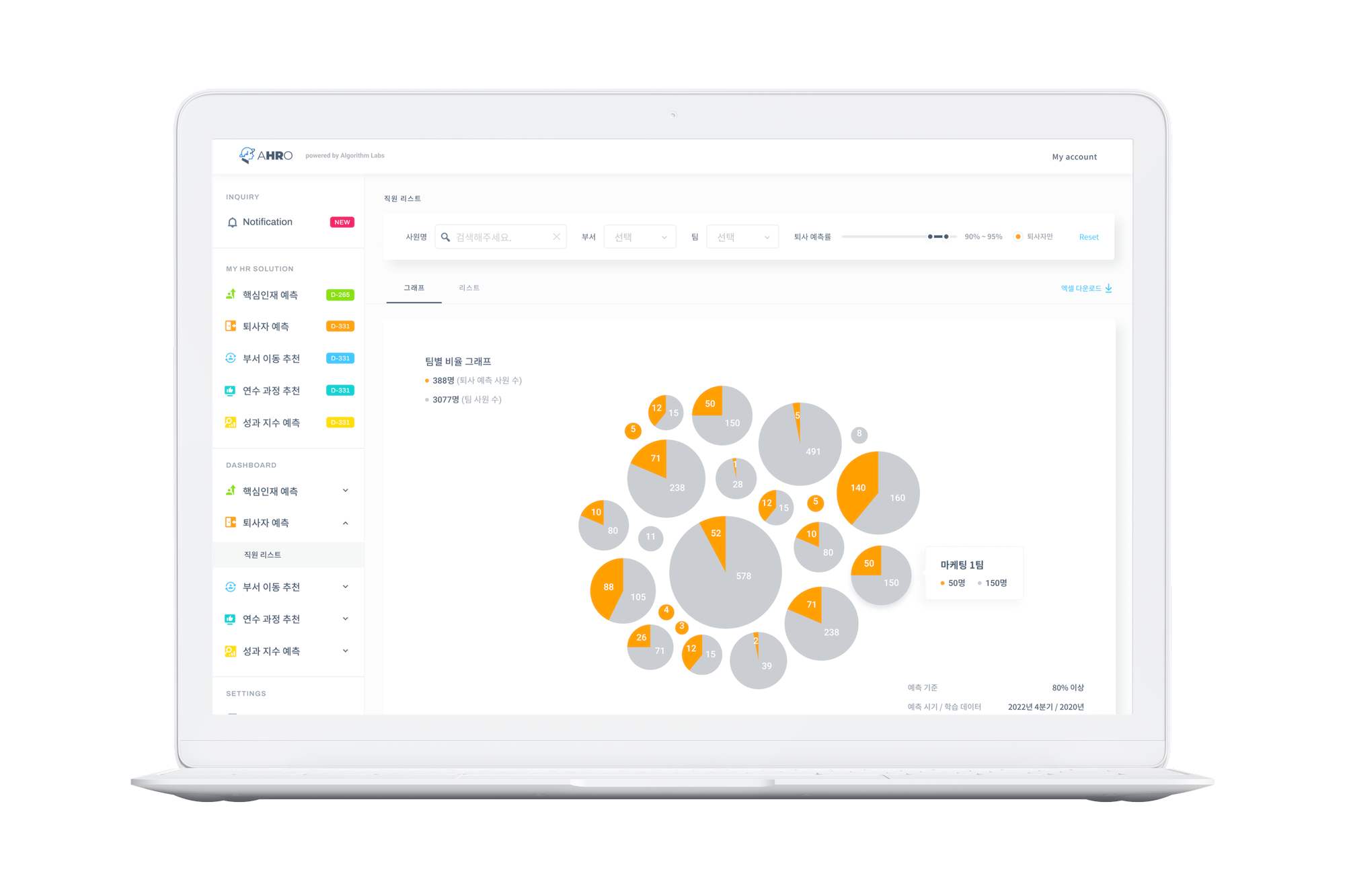Click the 퇴사 예측률 slider right handle
This screenshot has height=896, width=1345.
tap(946, 237)
